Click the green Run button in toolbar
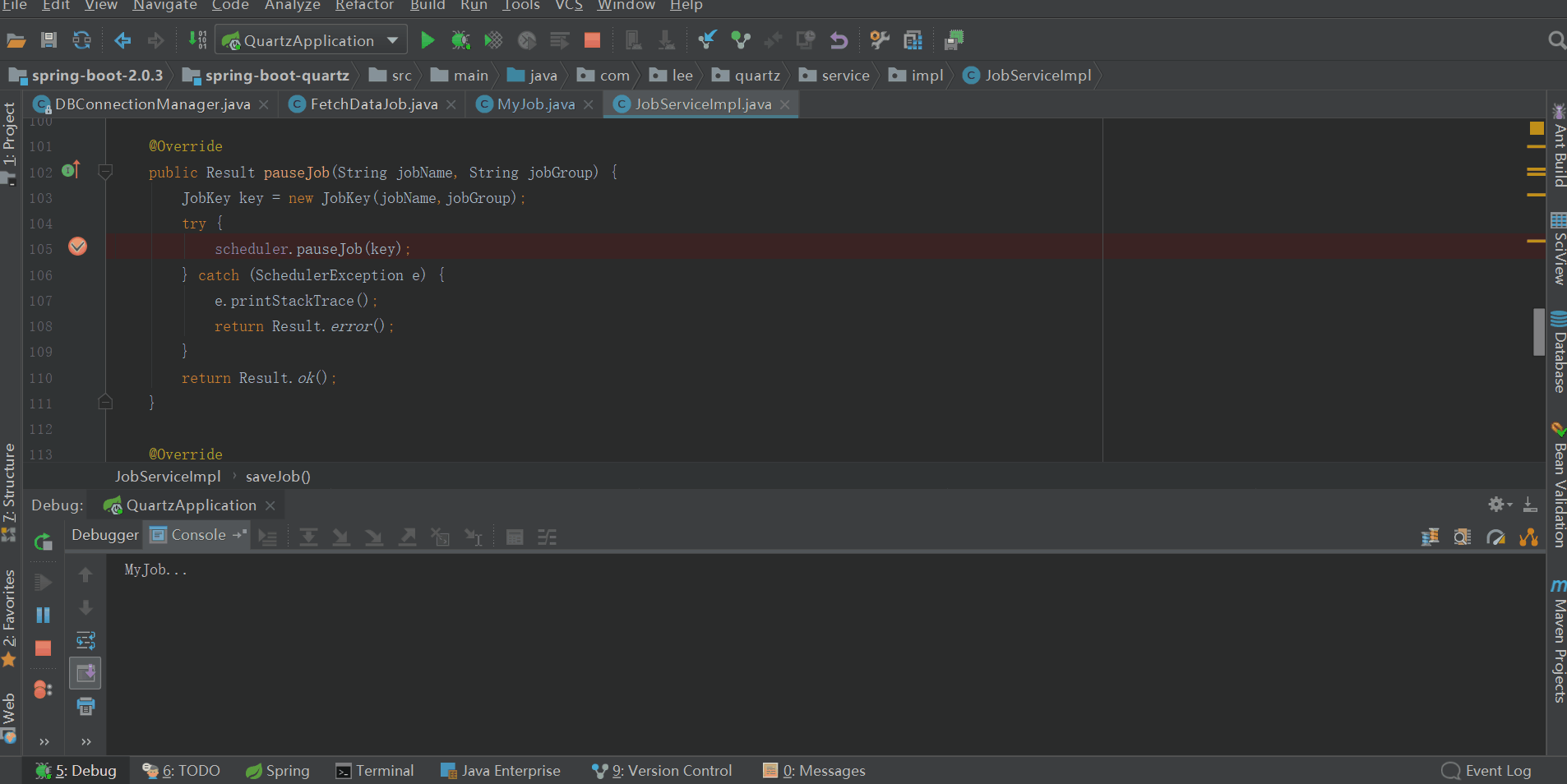 click(x=427, y=40)
